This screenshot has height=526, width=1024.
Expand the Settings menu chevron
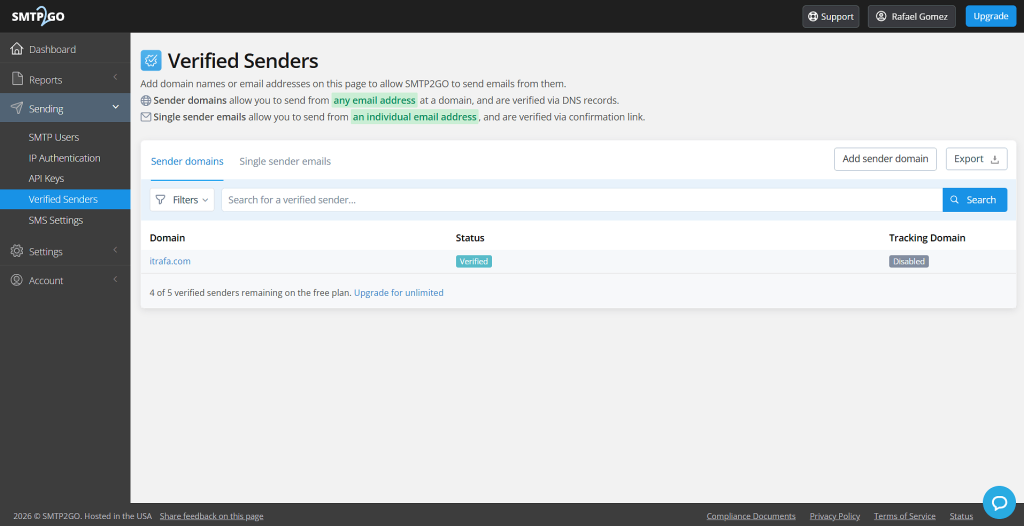(x=115, y=250)
